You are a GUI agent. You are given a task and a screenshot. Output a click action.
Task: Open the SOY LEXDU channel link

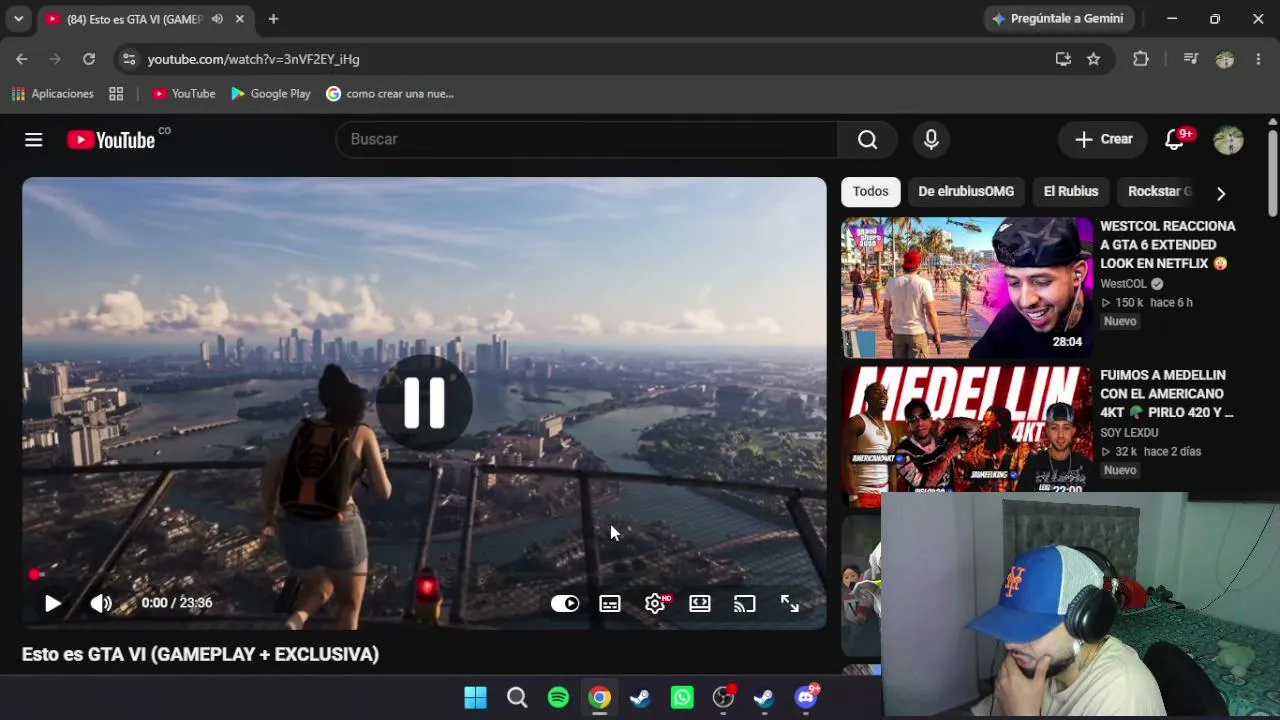pyautogui.click(x=1129, y=433)
